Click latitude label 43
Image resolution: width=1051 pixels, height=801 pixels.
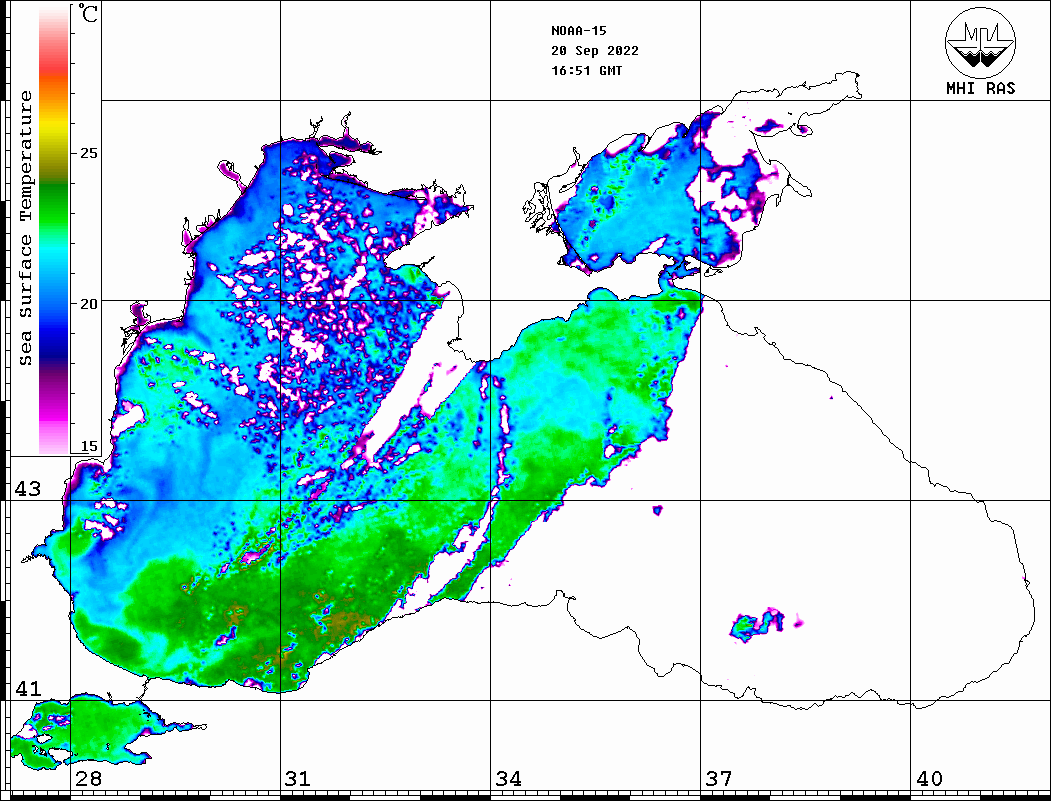27,489
